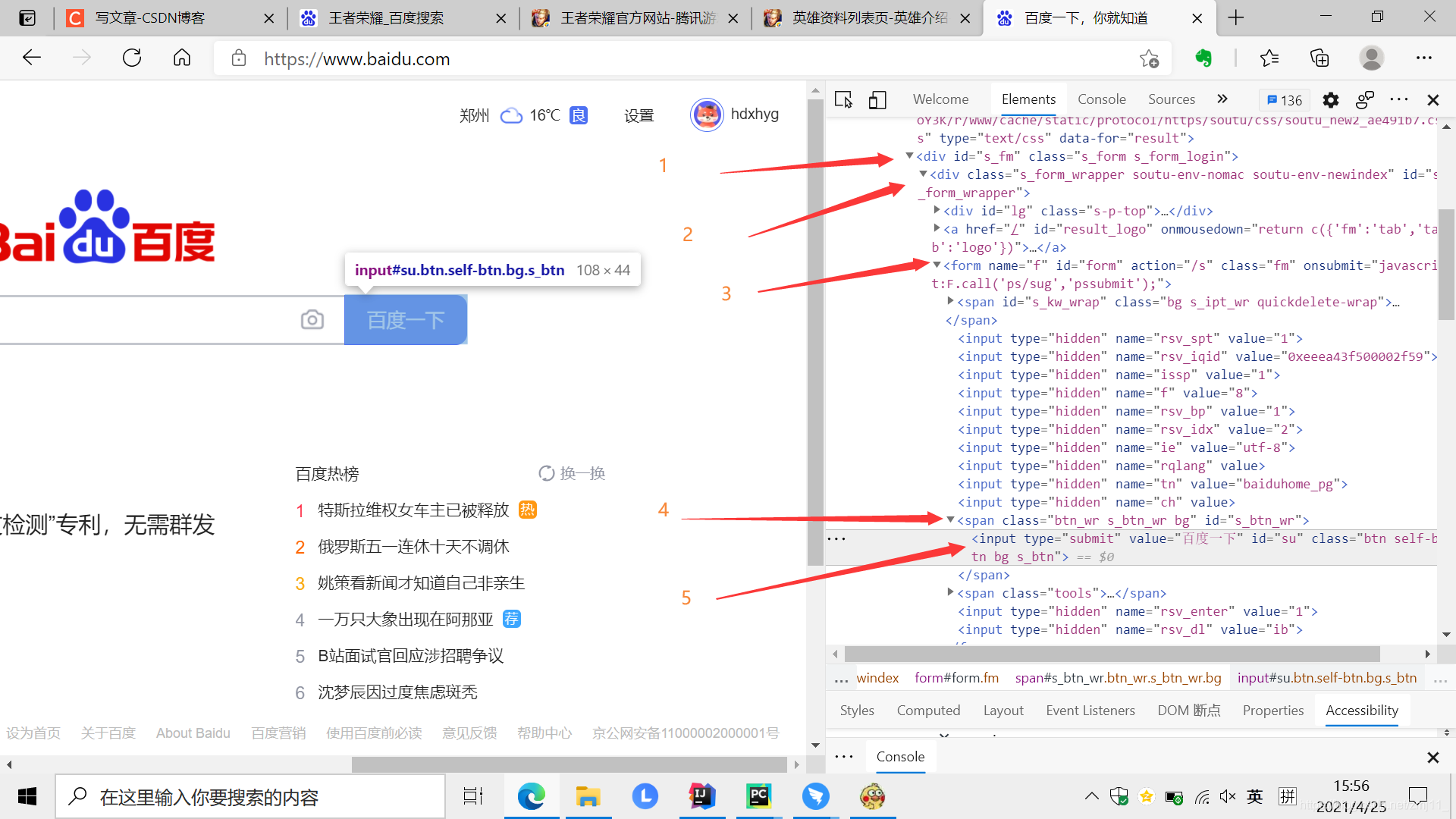
Task: Close the DevTools panel
Action: click(x=1433, y=99)
